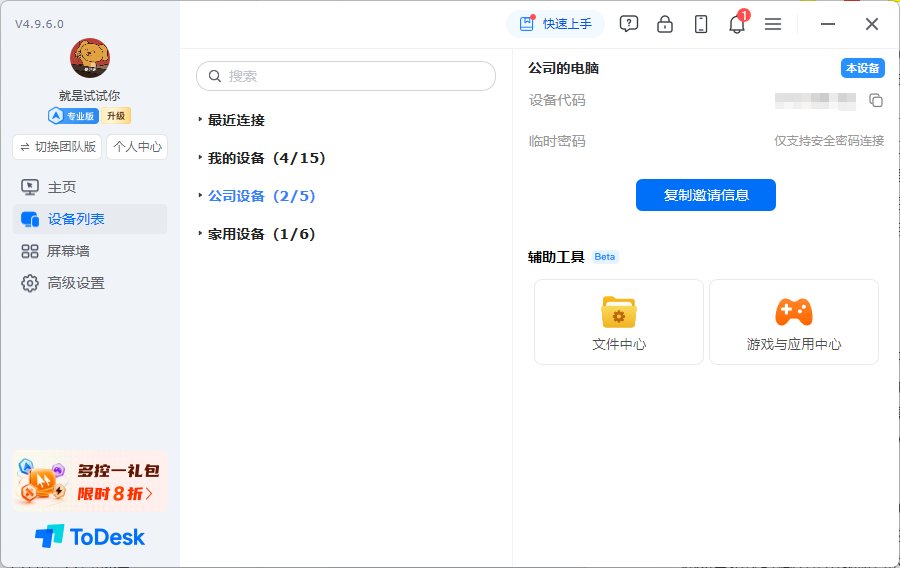The width and height of the screenshot is (900, 568).
Task: Click the 专业版 badge
Action: pyautogui.click(x=73, y=116)
